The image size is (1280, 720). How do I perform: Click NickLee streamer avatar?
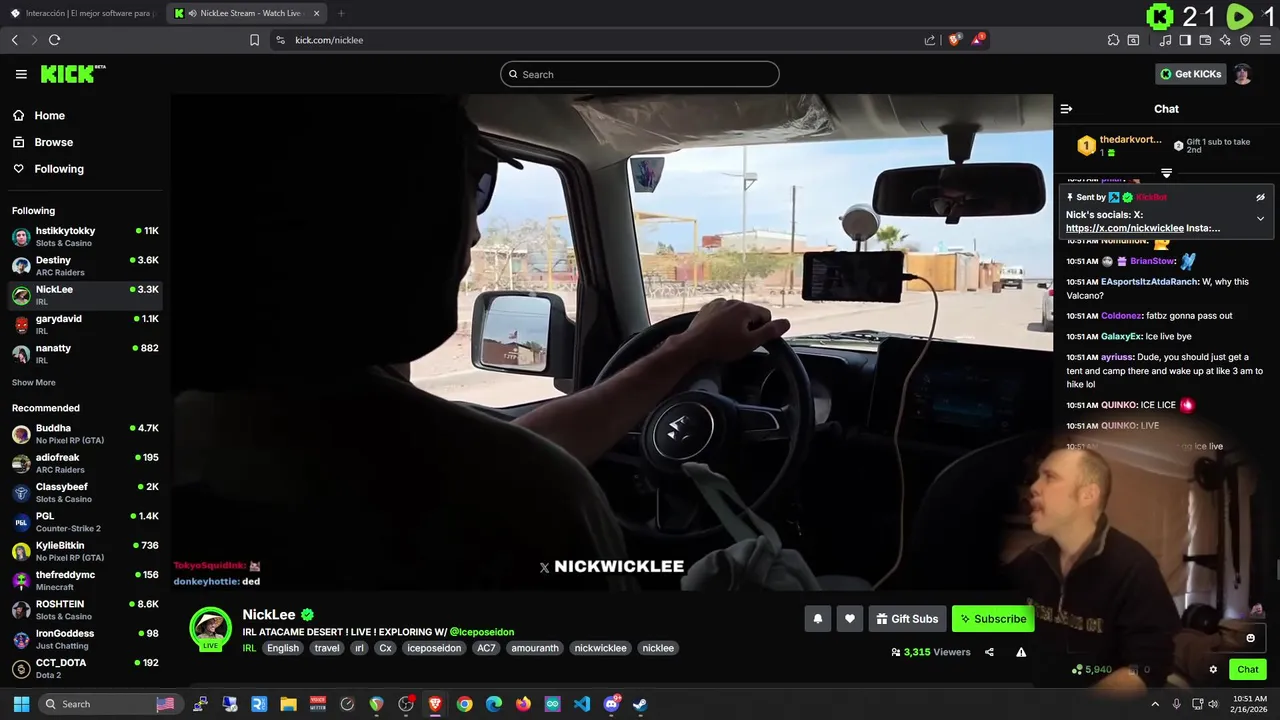(210, 629)
